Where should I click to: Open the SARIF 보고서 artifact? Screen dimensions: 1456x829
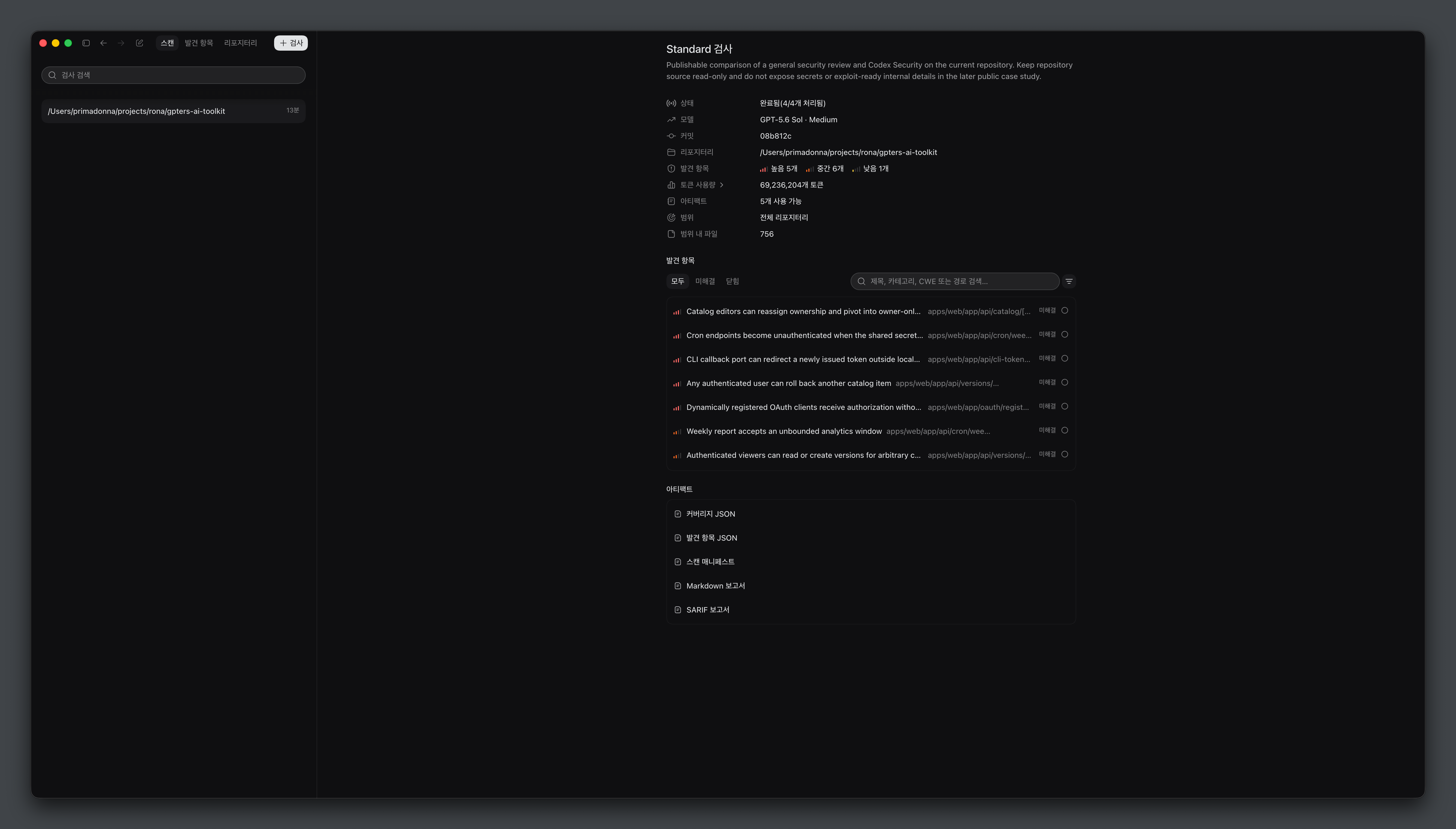coord(871,610)
